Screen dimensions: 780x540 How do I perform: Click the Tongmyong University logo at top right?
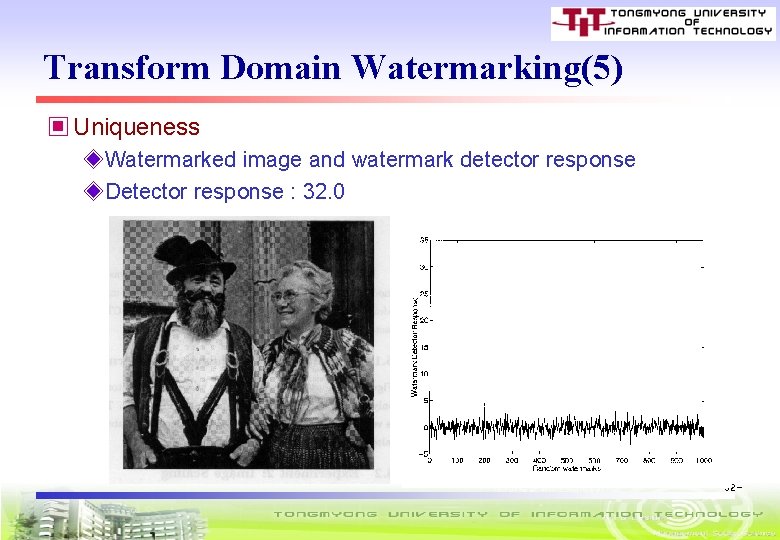tap(663, 23)
